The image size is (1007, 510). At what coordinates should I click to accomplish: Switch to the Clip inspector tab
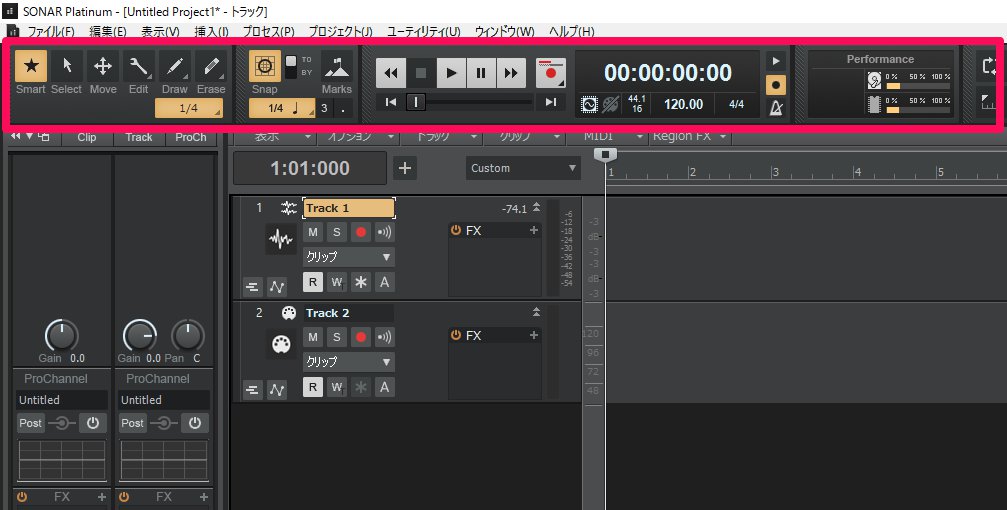[x=87, y=137]
